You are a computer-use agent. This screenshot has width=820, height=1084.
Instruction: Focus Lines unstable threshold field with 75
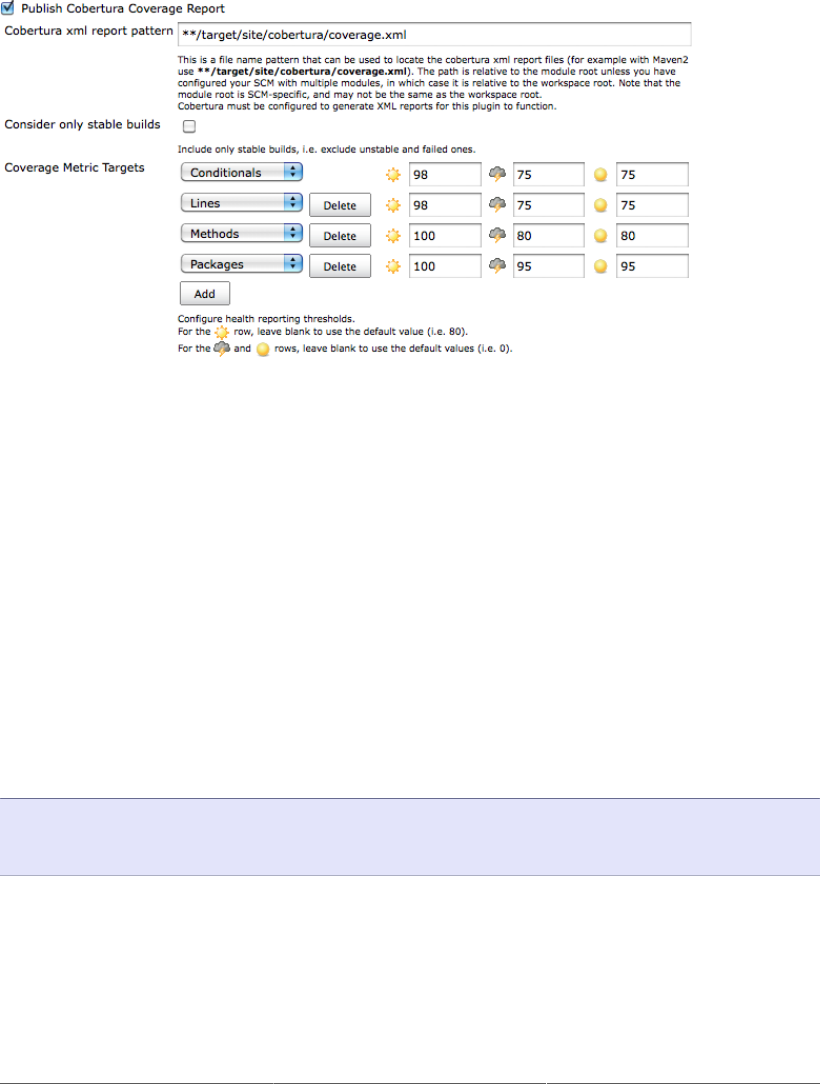coord(653,205)
